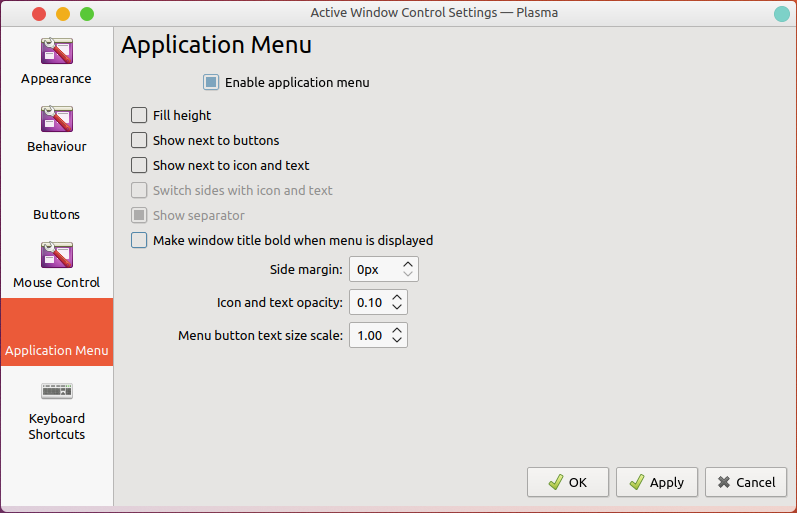Viewport: 797px width, 513px height.
Task: Click the teal circle in the title bar
Action: click(x=782, y=14)
